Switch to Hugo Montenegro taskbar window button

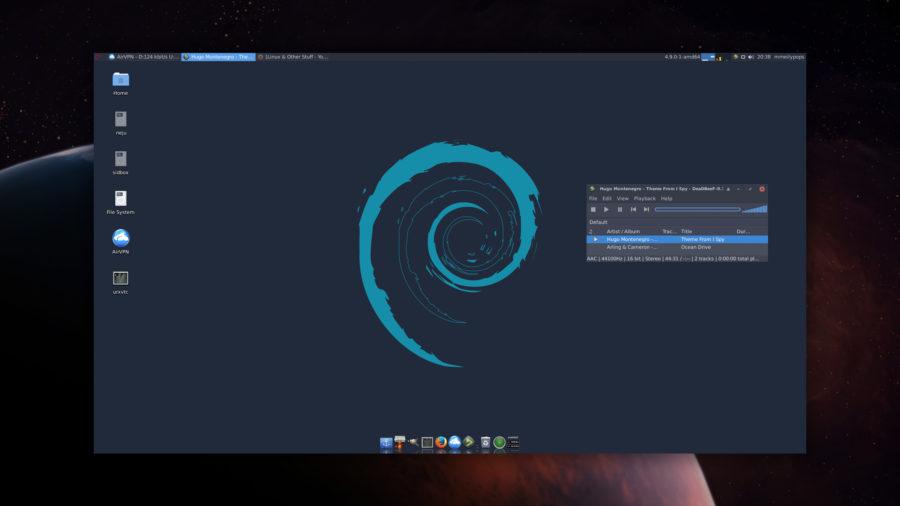[218, 57]
